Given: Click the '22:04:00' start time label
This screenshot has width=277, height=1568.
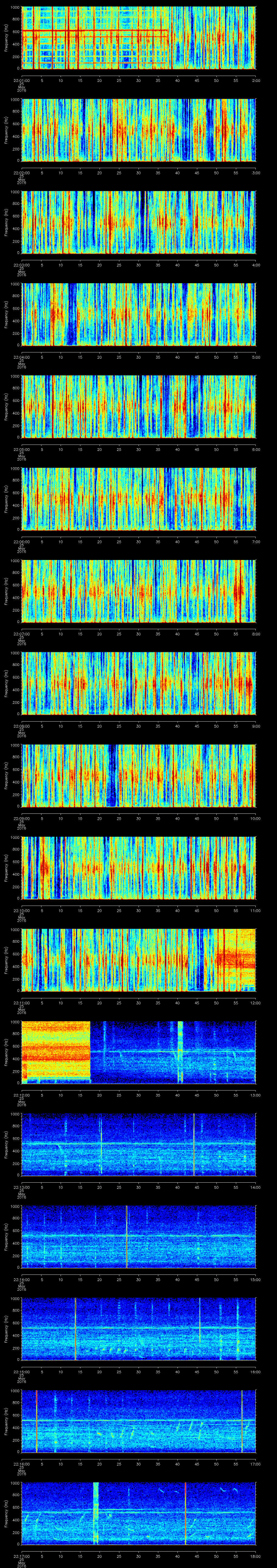Looking at the screenshot, I should pos(21,357).
